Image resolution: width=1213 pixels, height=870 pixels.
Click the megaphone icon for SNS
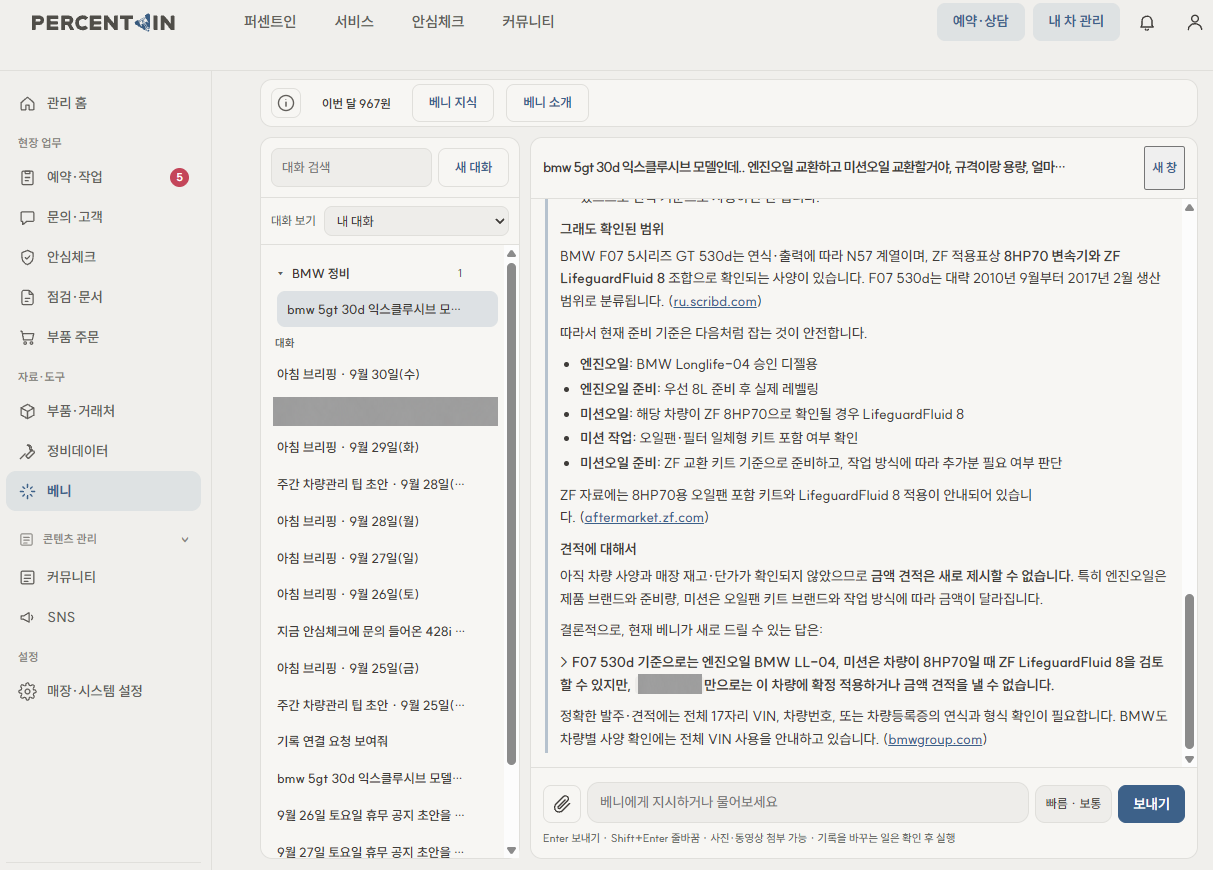point(28,617)
